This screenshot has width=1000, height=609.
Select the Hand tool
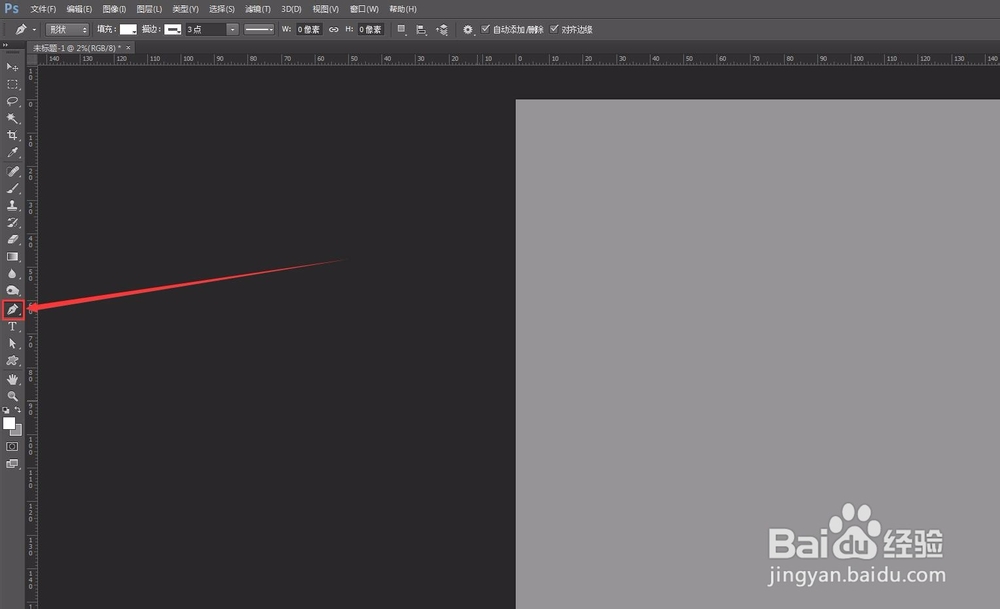[12, 379]
